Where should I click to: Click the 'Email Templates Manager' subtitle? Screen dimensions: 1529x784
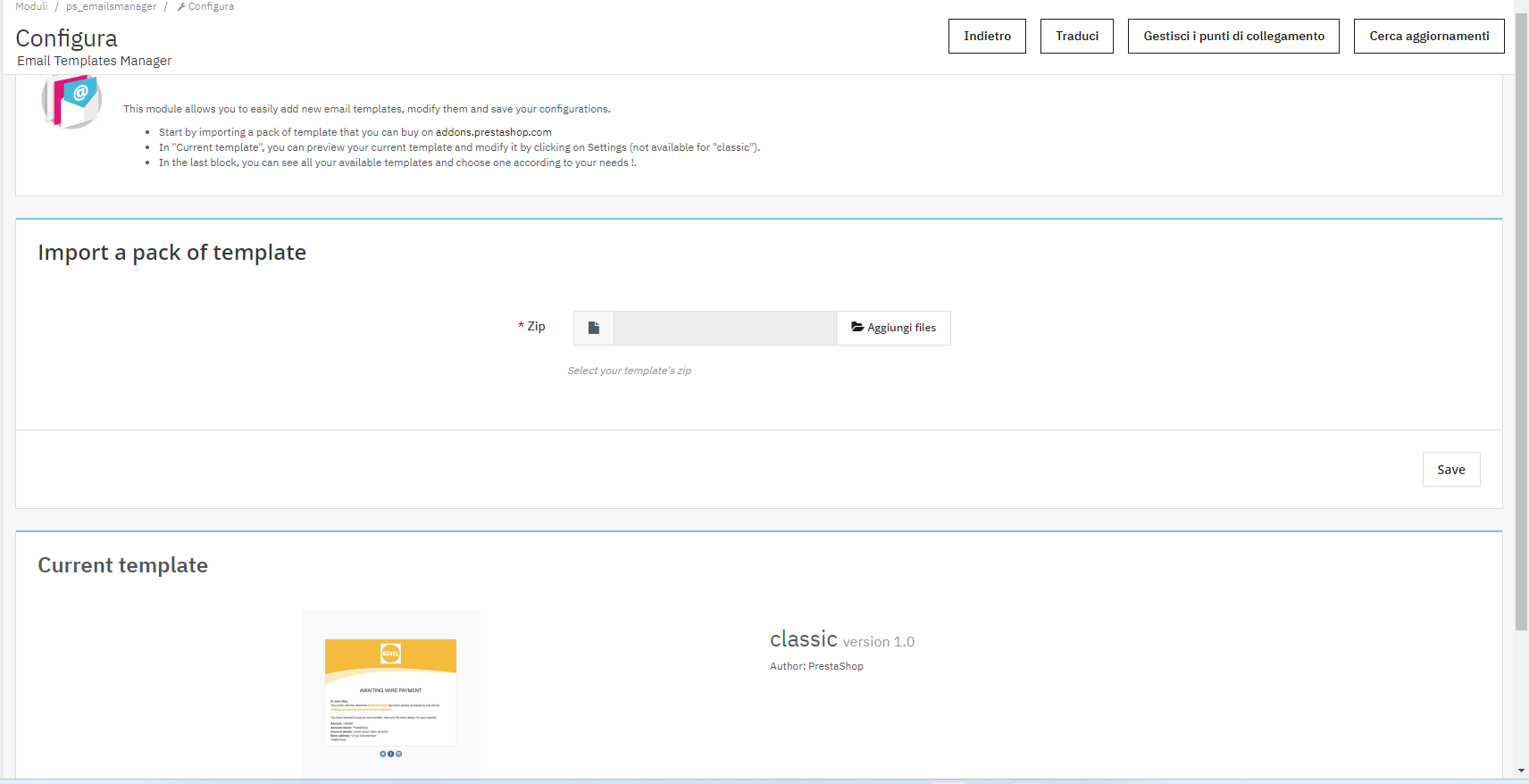94,61
